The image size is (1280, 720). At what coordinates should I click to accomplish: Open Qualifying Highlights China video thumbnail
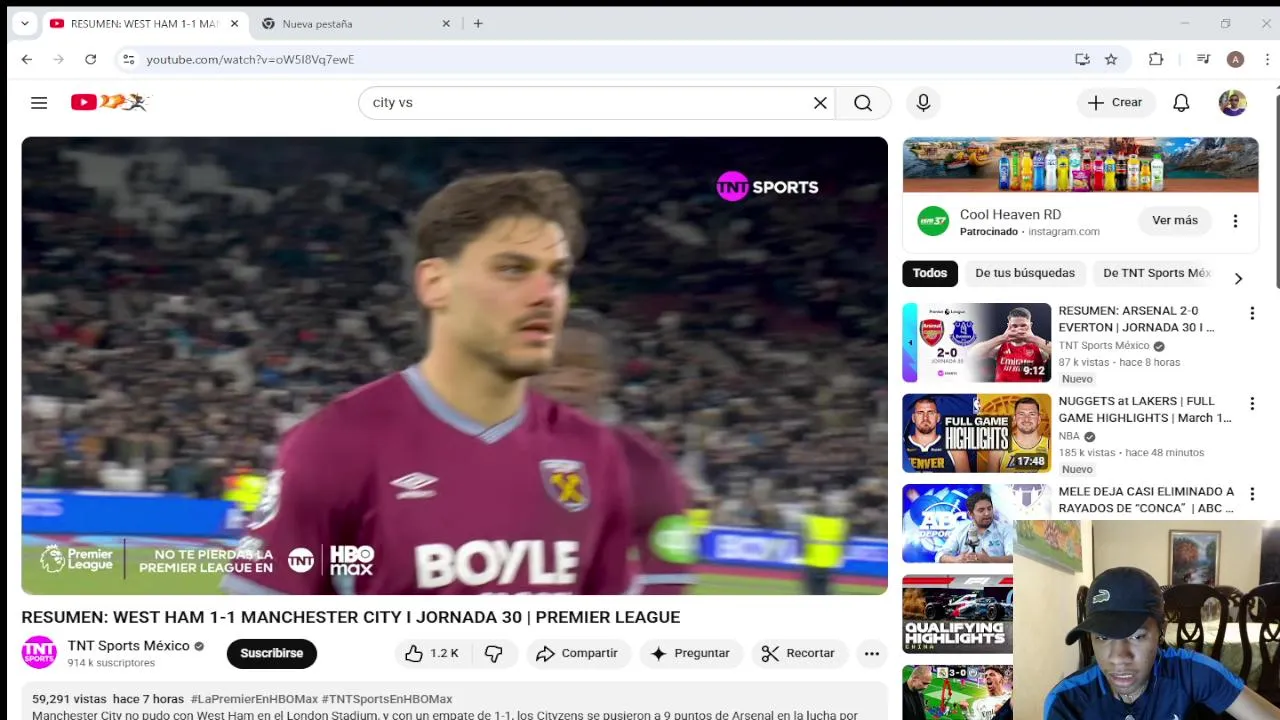(x=958, y=614)
